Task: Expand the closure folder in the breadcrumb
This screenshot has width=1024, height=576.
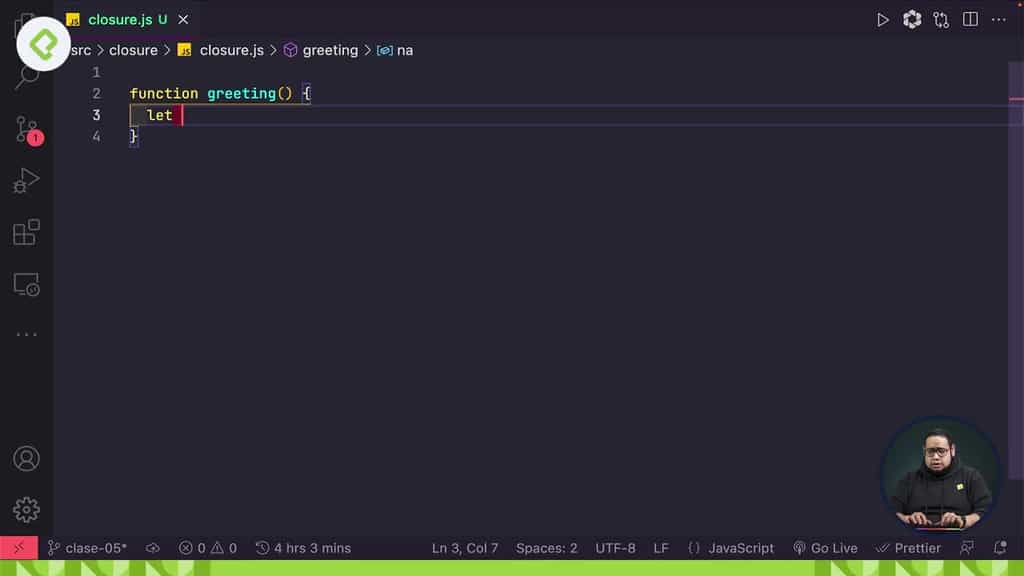Action: point(134,50)
